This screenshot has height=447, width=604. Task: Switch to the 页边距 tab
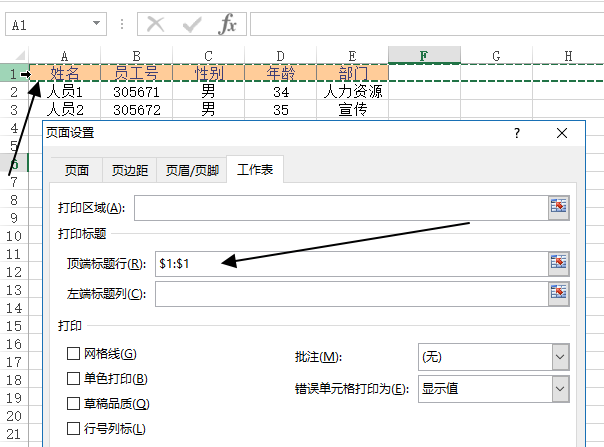pos(130,171)
